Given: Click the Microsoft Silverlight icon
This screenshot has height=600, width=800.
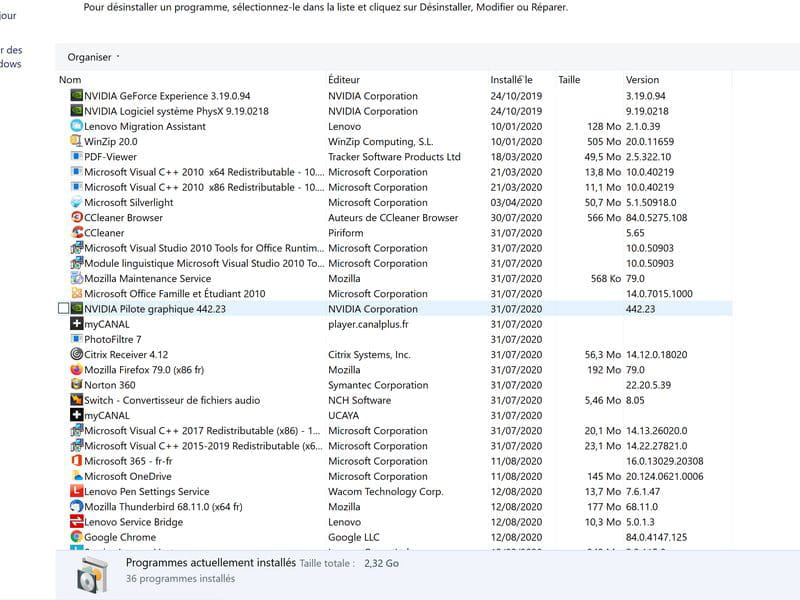Looking at the screenshot, I should click(x=77, y=202).
